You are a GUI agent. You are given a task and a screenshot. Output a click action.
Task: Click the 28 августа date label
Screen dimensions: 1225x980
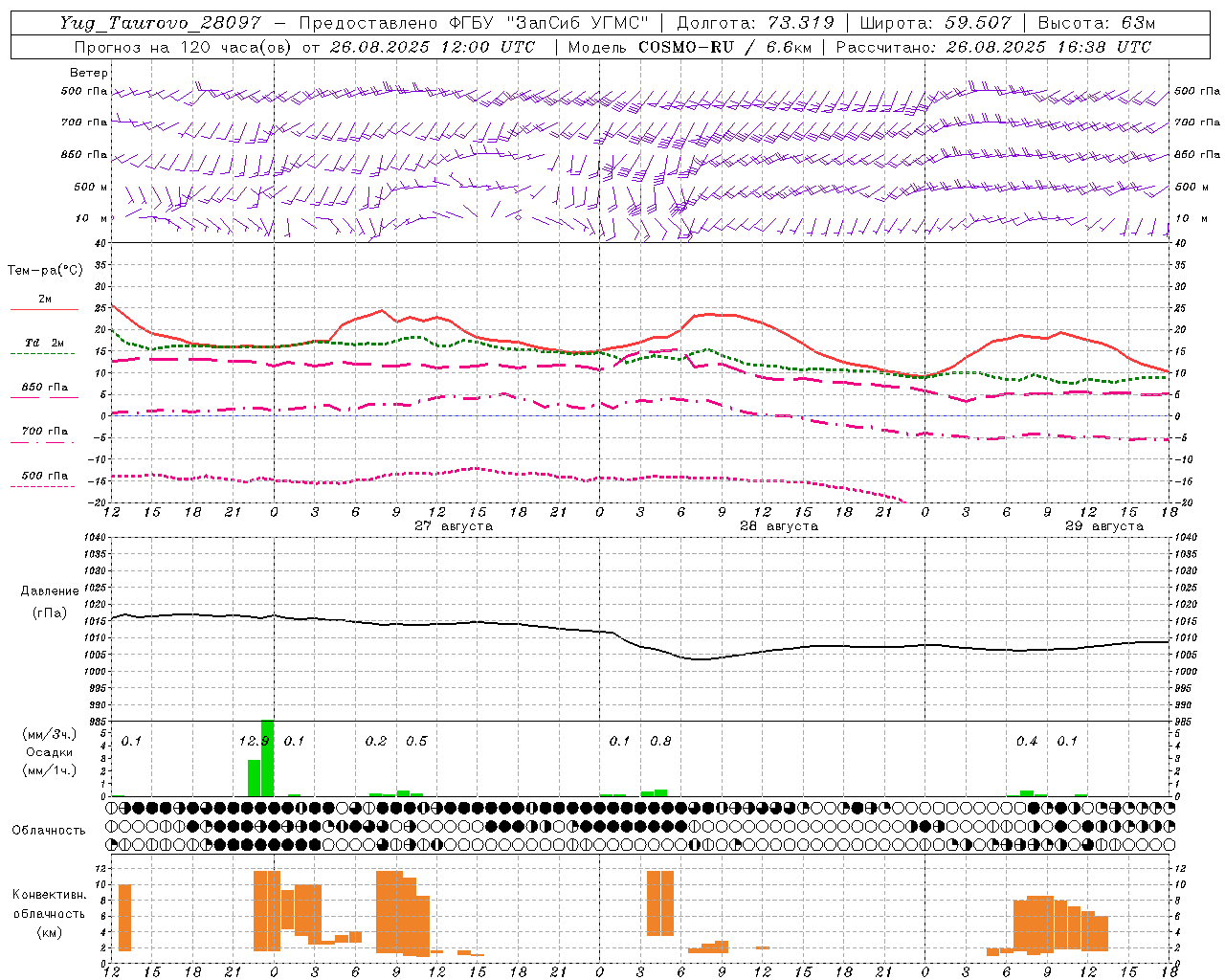pos(779,526)
